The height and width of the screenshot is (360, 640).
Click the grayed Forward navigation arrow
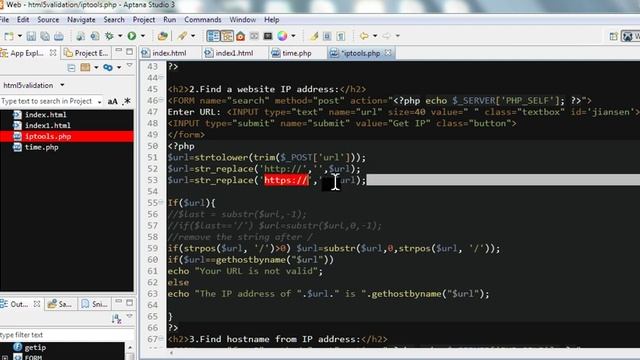(386, 36)
